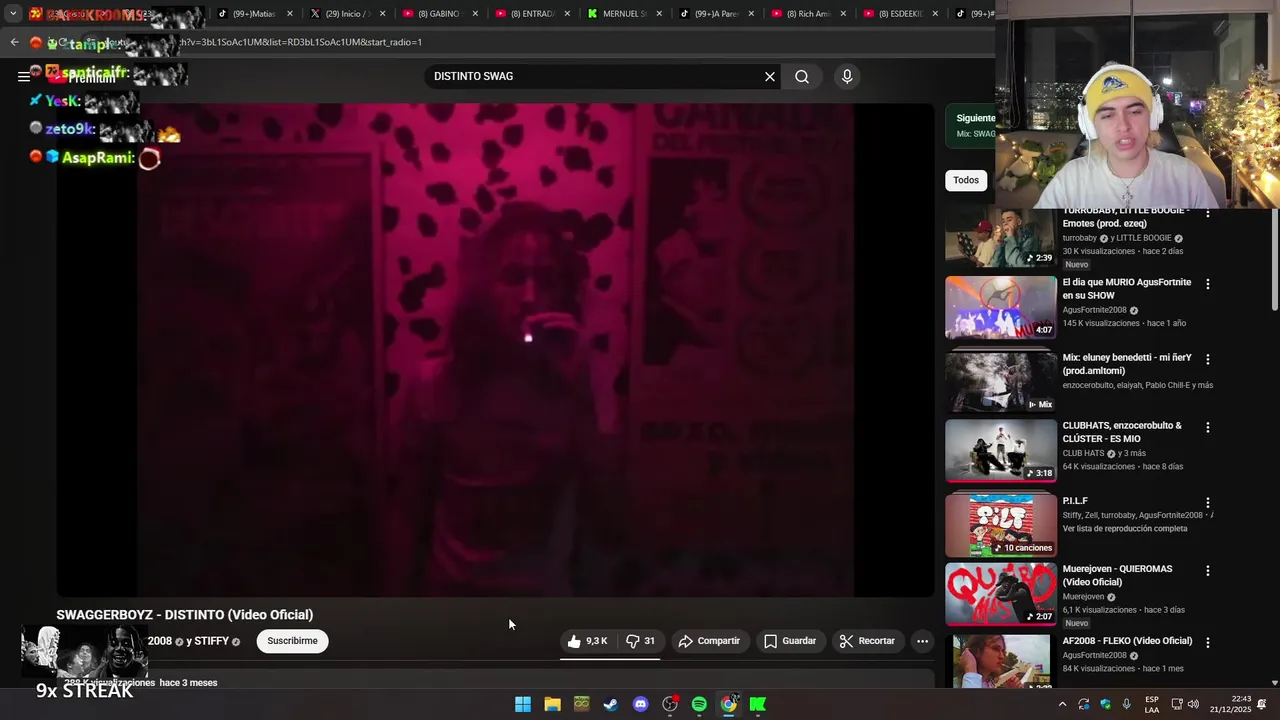
Task: Switch to the (8) ESDEEKID YouTube tab
Action: click(900, 14)
